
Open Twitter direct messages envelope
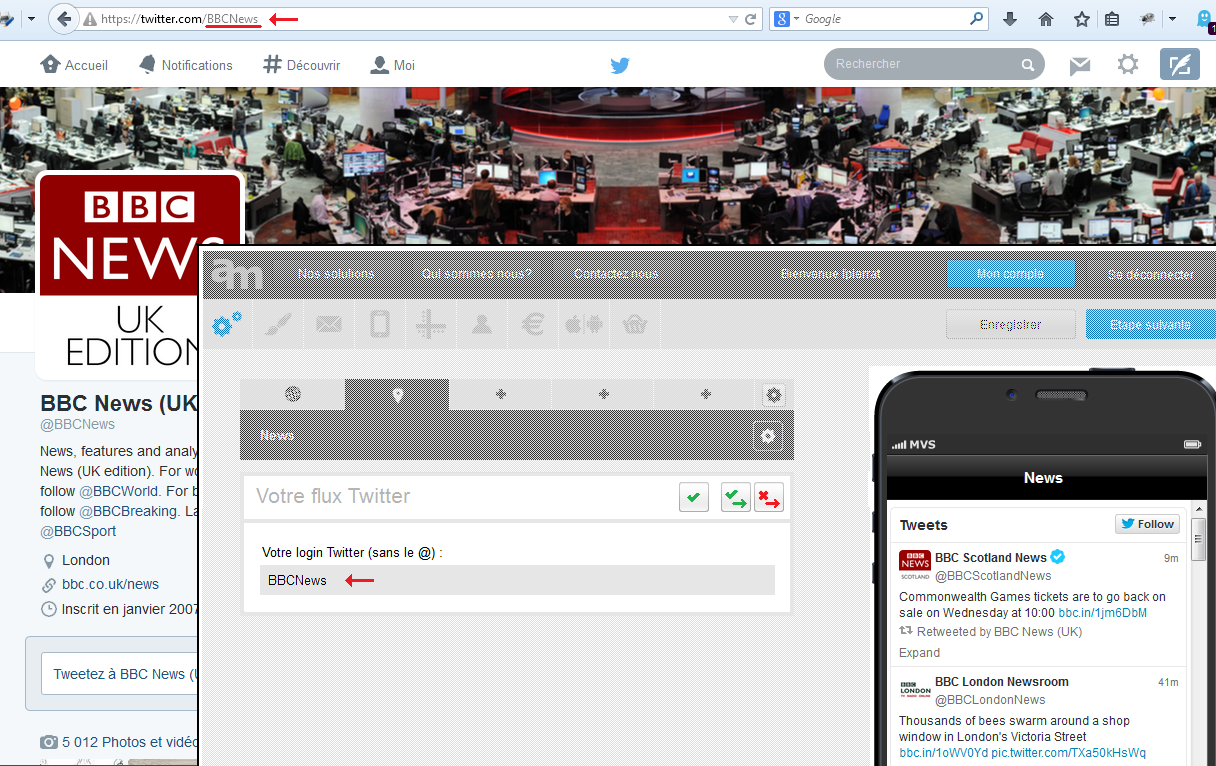[1080, 66]
